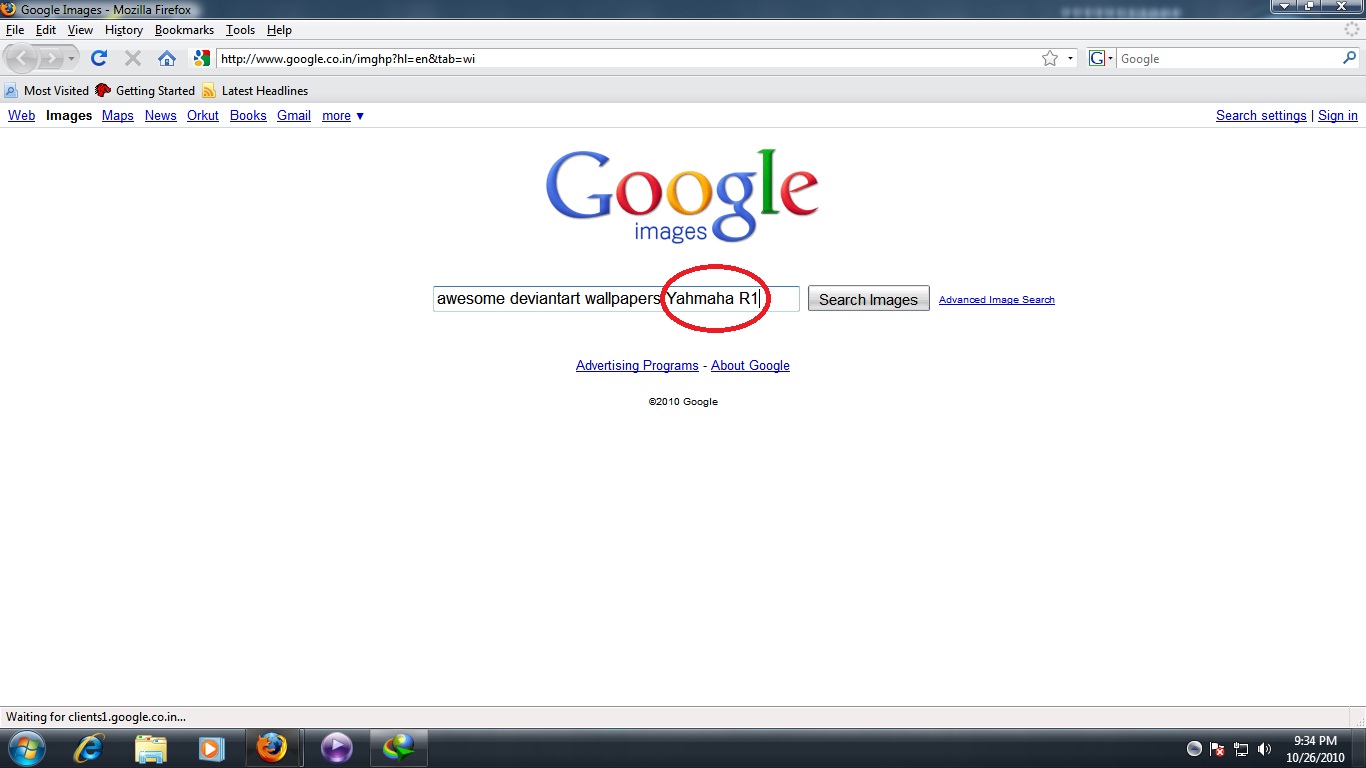The width and height of the screenshot is (1366, 768).
Task: Click the Action Center flag tray icon
Action: pos(1218,749)
